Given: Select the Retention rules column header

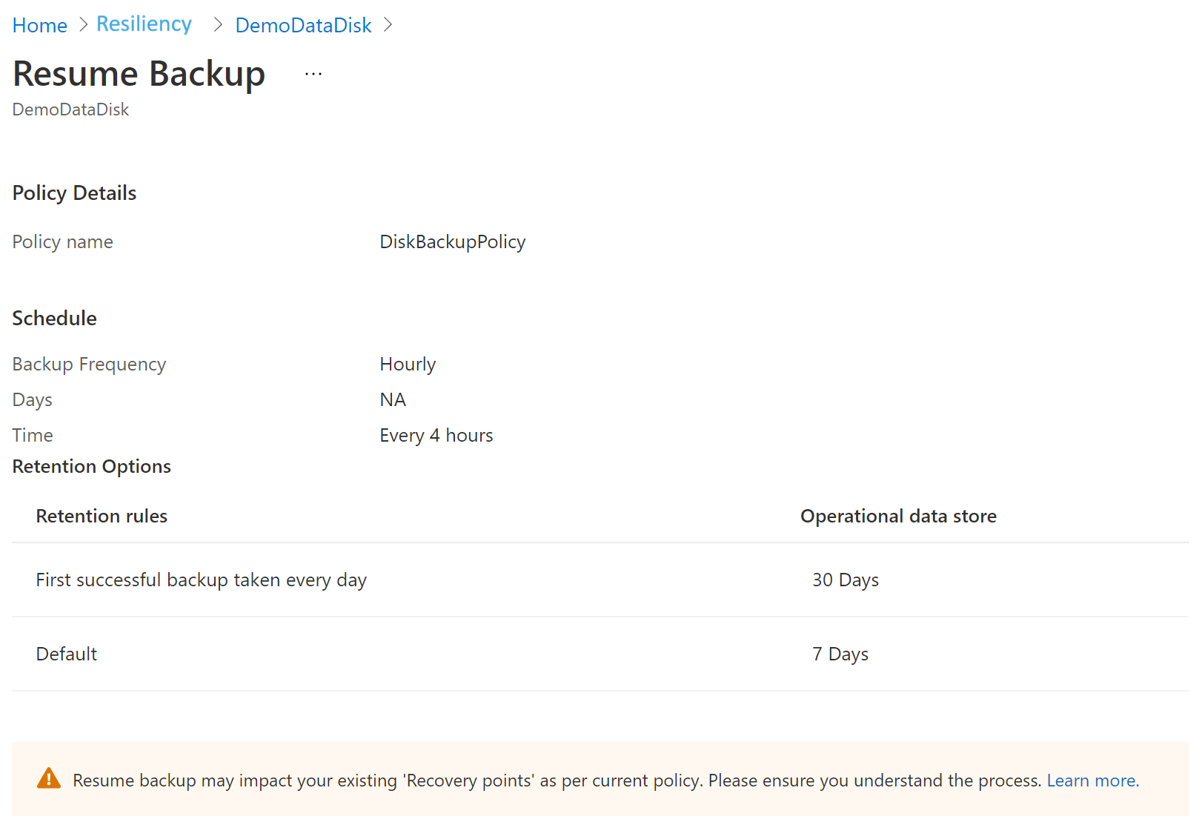Looking at the screenshot, I should click(101, 515).
